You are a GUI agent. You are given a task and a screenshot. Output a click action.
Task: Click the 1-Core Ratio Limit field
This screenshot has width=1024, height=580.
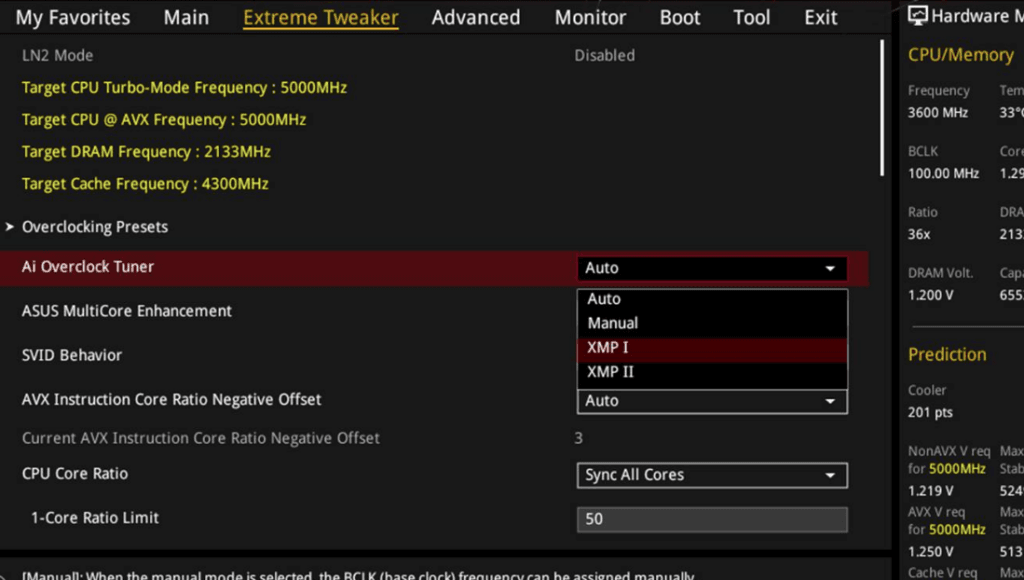(712, 519)
